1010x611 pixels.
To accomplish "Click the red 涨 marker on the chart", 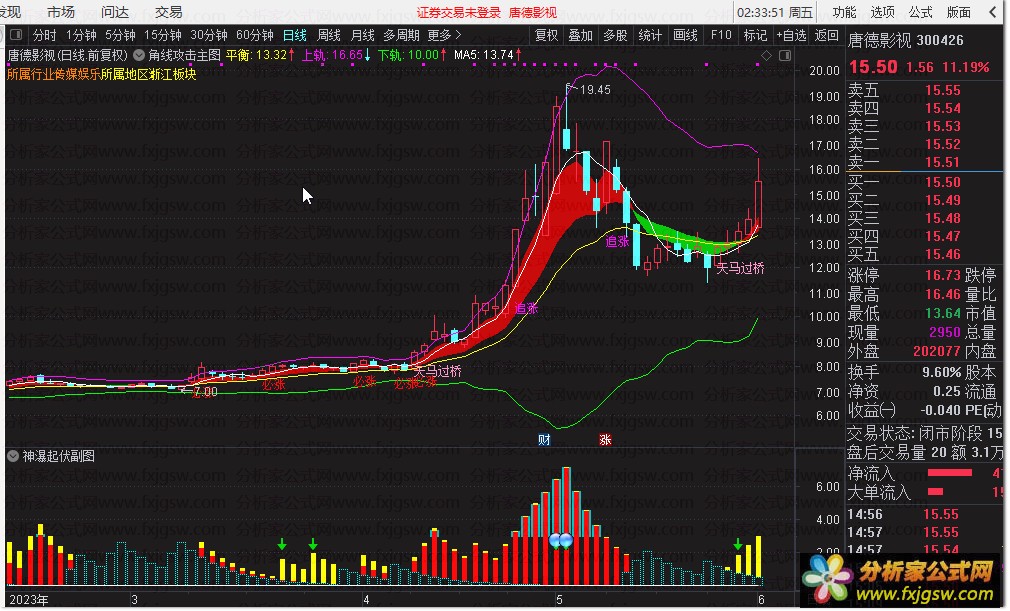I will tap(605, 440).
